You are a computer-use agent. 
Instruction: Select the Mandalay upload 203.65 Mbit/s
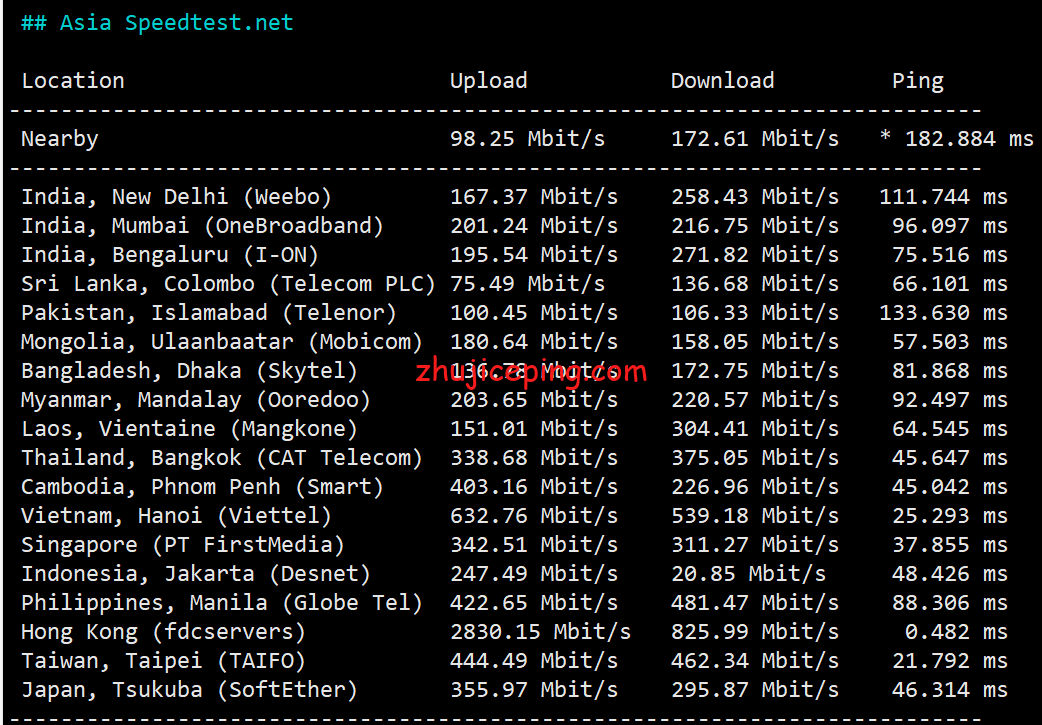(x=534, y=400)
